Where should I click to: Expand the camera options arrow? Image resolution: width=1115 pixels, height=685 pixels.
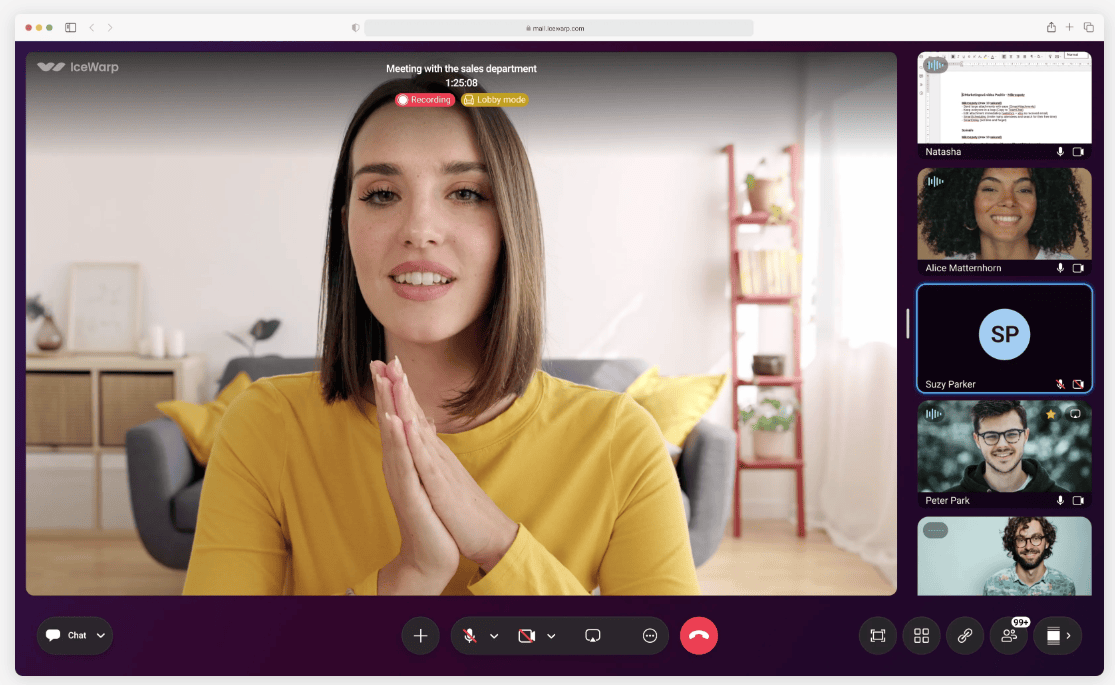click(551, 636)
